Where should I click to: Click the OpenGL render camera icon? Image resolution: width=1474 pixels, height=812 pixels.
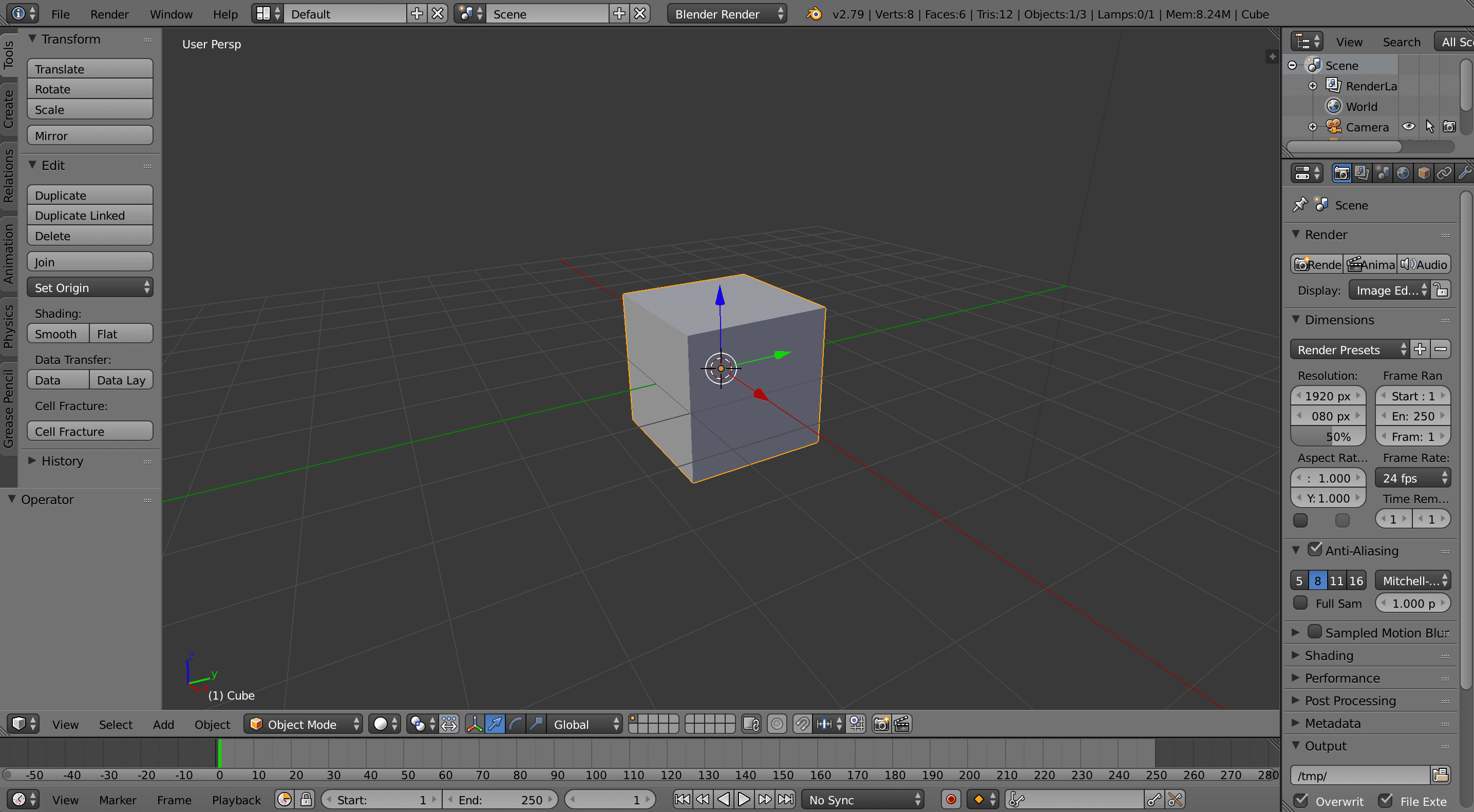pyautogui.click(x=881, y=724)
